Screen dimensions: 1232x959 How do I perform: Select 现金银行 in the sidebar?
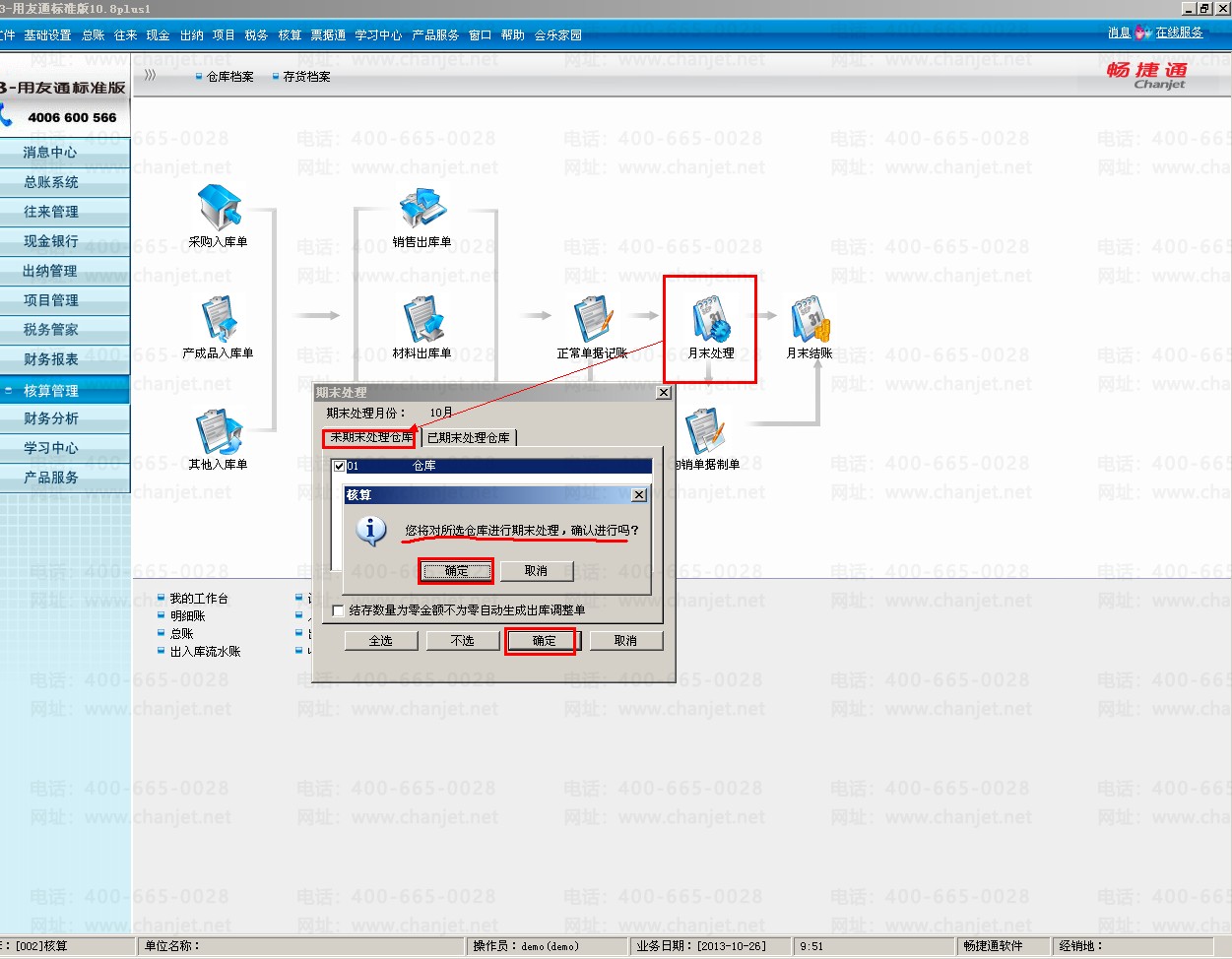point(65,241)
